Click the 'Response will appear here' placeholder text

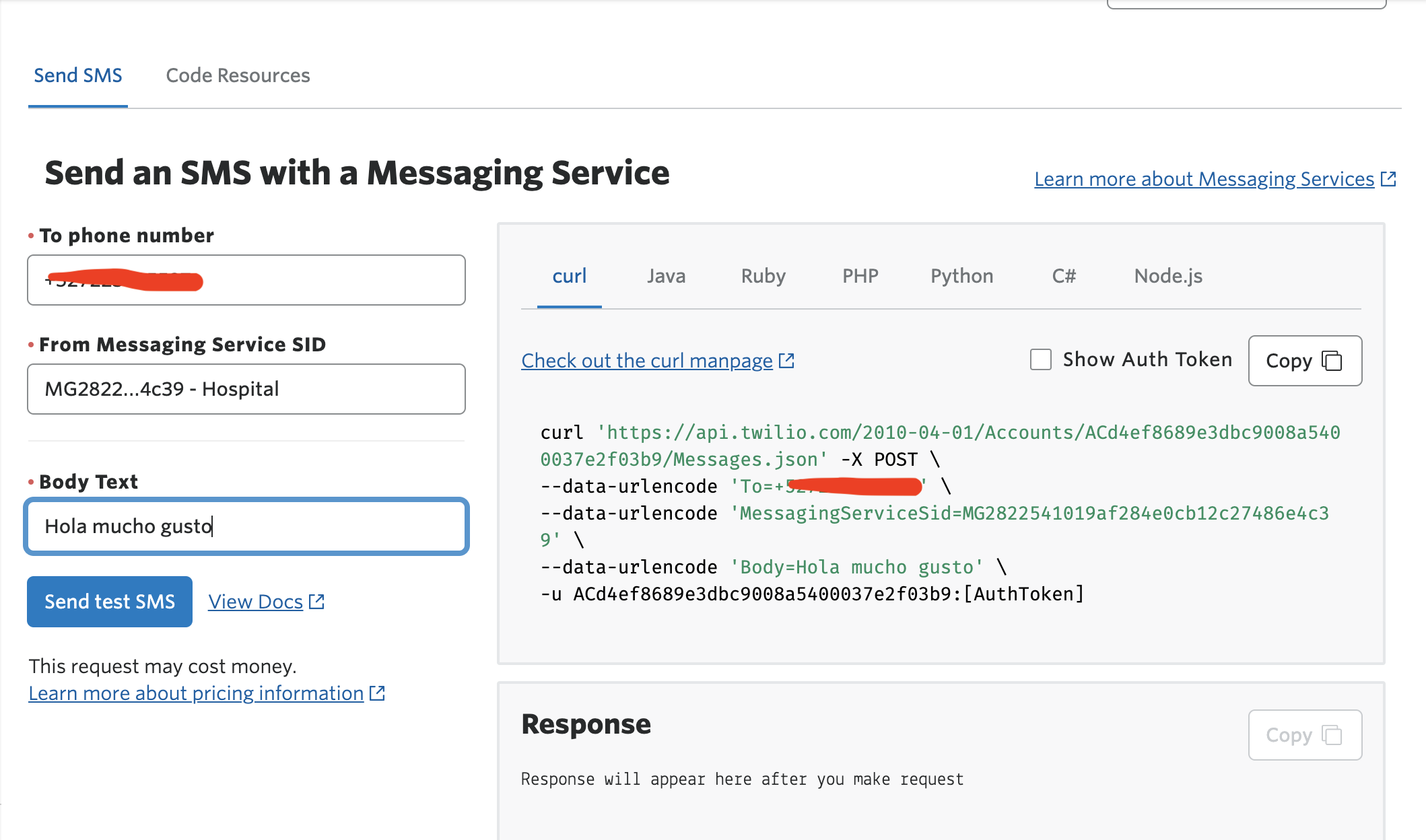point(742,779)
